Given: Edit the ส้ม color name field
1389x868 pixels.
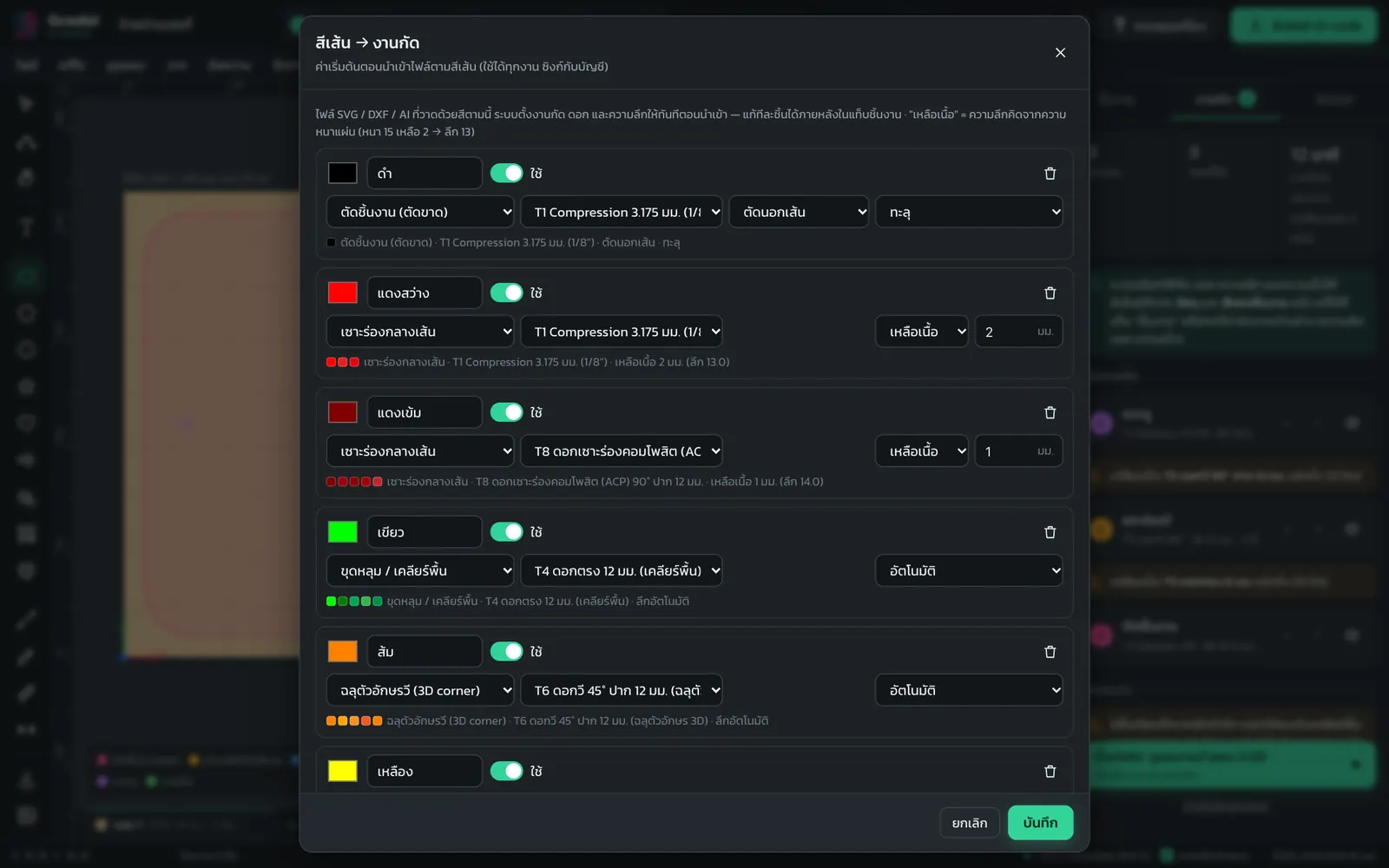Looking at the screenshot, I should click(x=425, y=652).
